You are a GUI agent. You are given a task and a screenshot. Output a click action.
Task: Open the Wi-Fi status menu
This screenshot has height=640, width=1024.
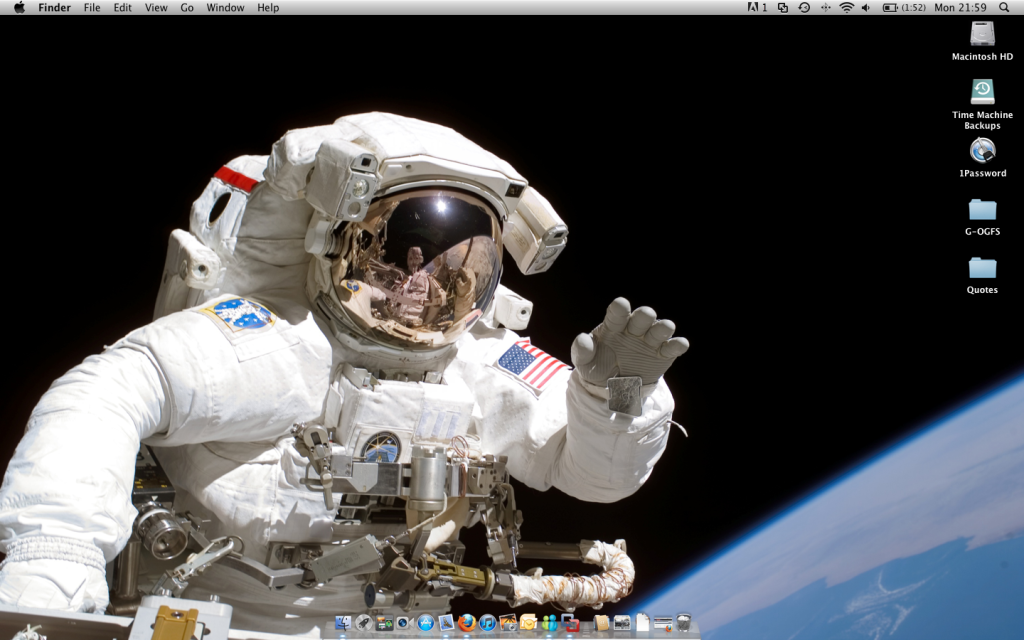click(x=846, y=8)
